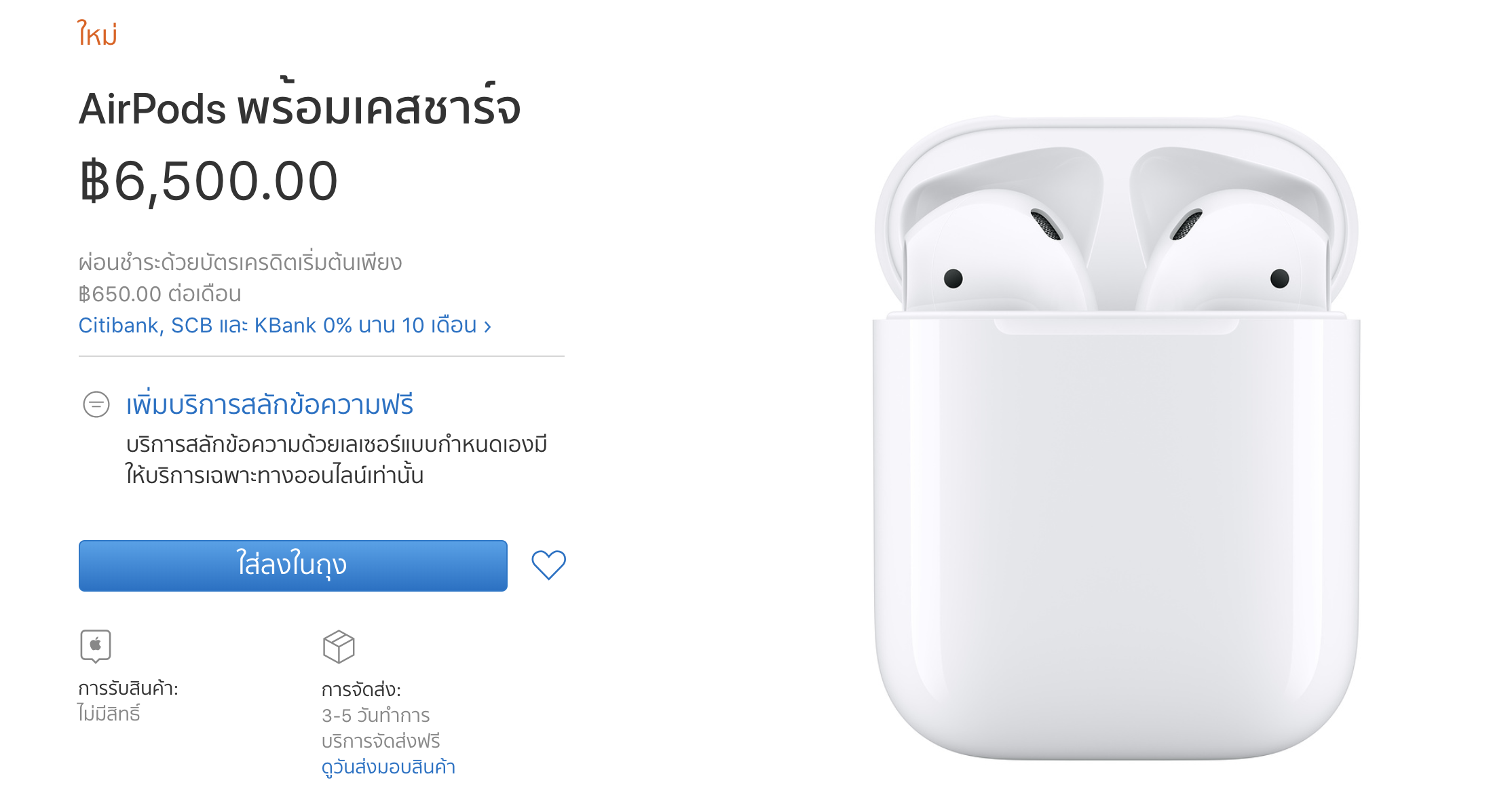This screenshot has height=806, width=1512.
Task: Click the Apple Store pickup icon
Action: (96, 646)
